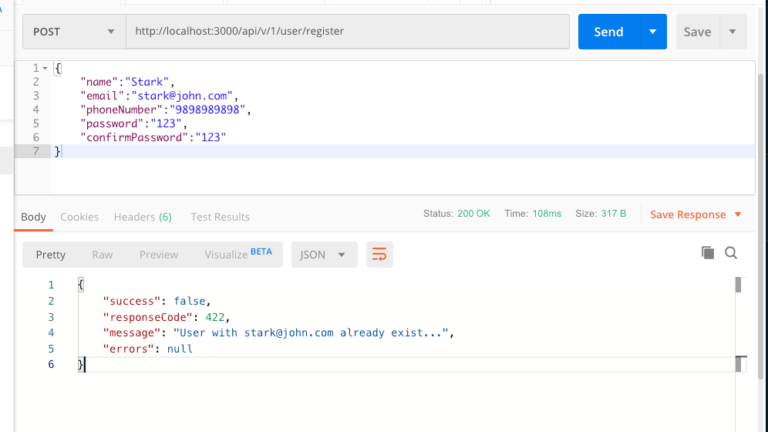
Task: Switch to response Body tab
Action: (x=33, y=217)
